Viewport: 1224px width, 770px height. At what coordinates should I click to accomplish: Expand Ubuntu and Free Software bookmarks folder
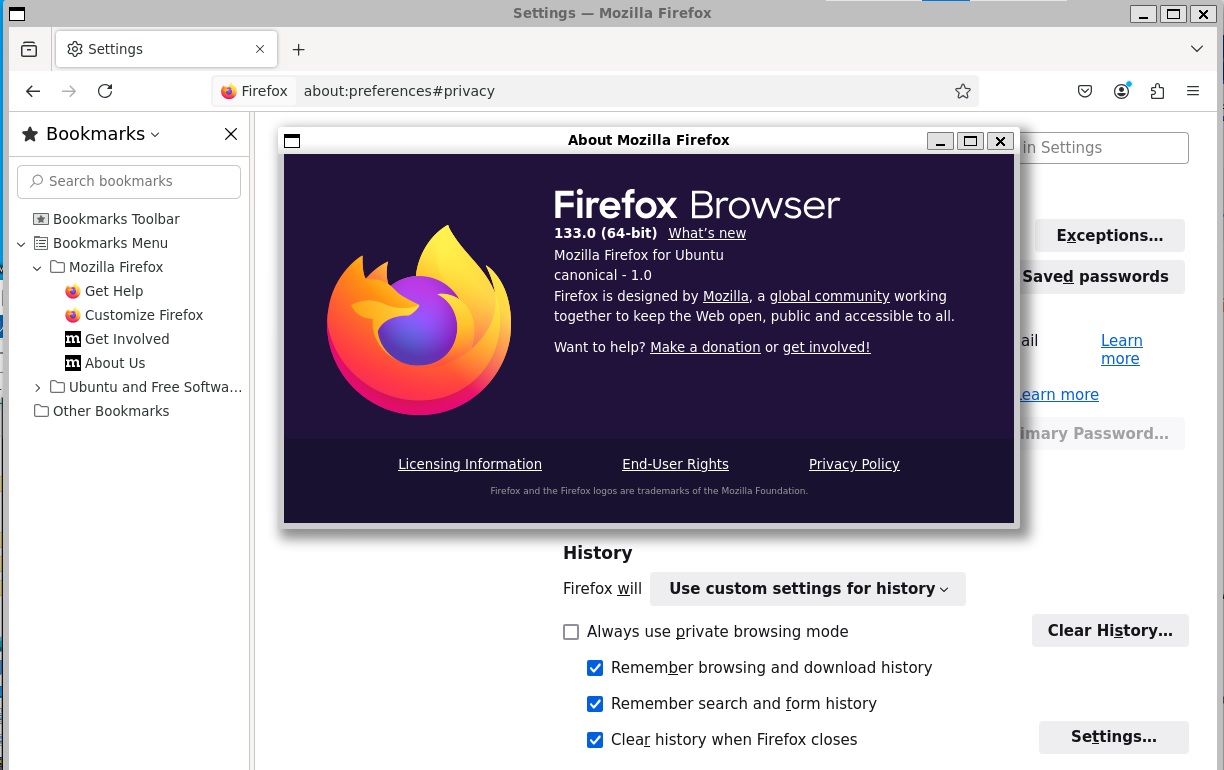pyautogui.click(x=38, y=387)
